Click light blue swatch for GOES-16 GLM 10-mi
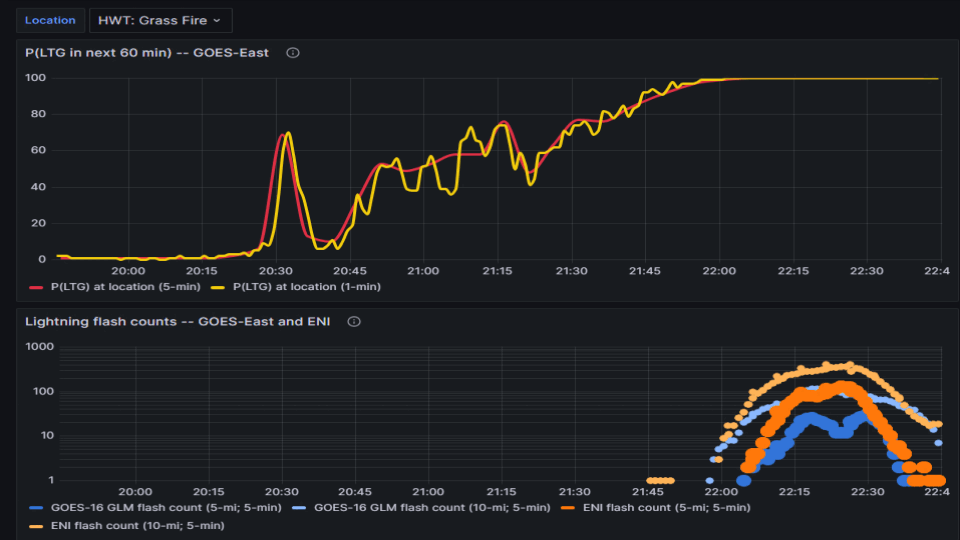The image size is (960, 540). click(x=301, y=508)
